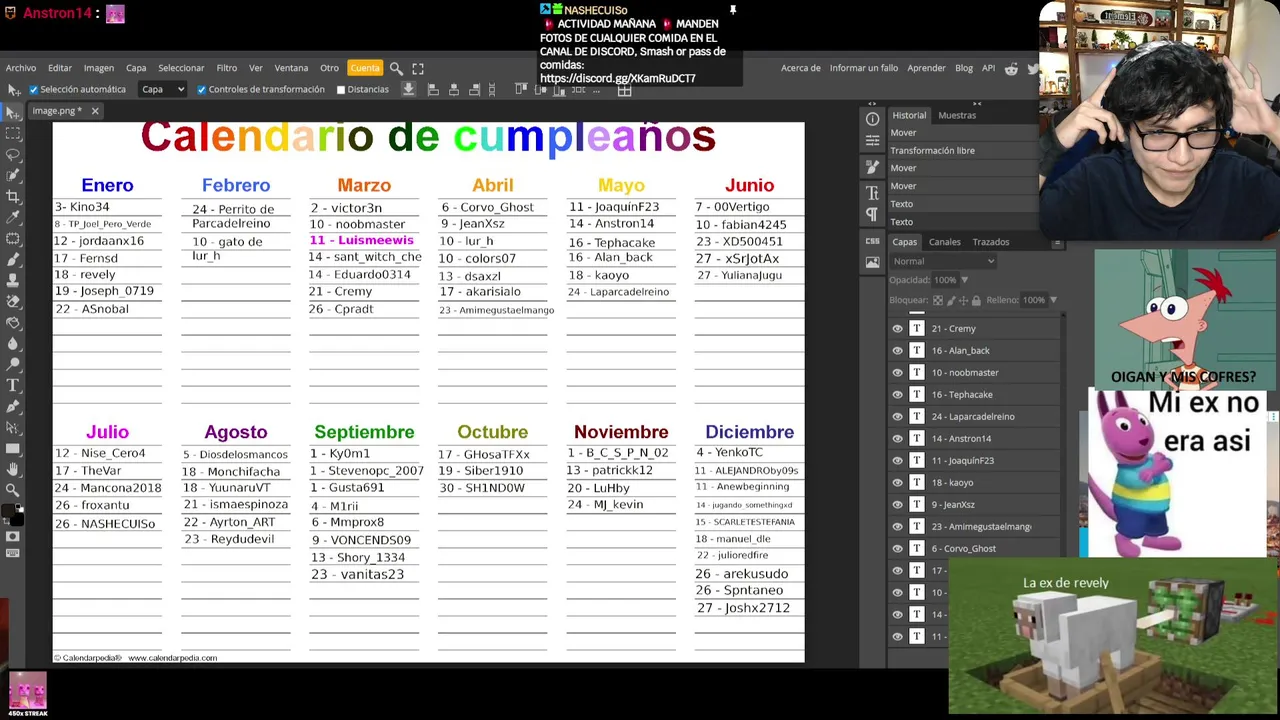Toggle Selección automática checkbox
1280x720 pixels.
[33, 90]
